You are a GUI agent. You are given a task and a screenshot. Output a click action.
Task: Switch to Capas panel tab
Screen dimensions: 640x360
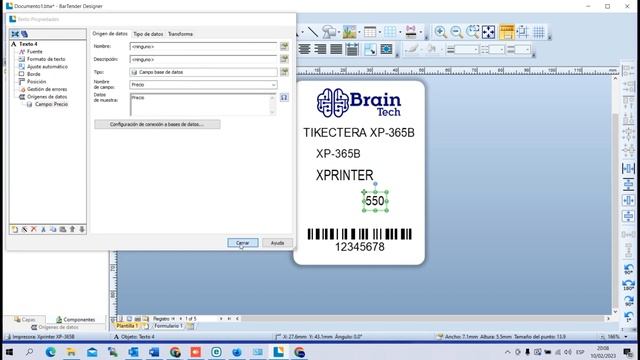point(24,319)
